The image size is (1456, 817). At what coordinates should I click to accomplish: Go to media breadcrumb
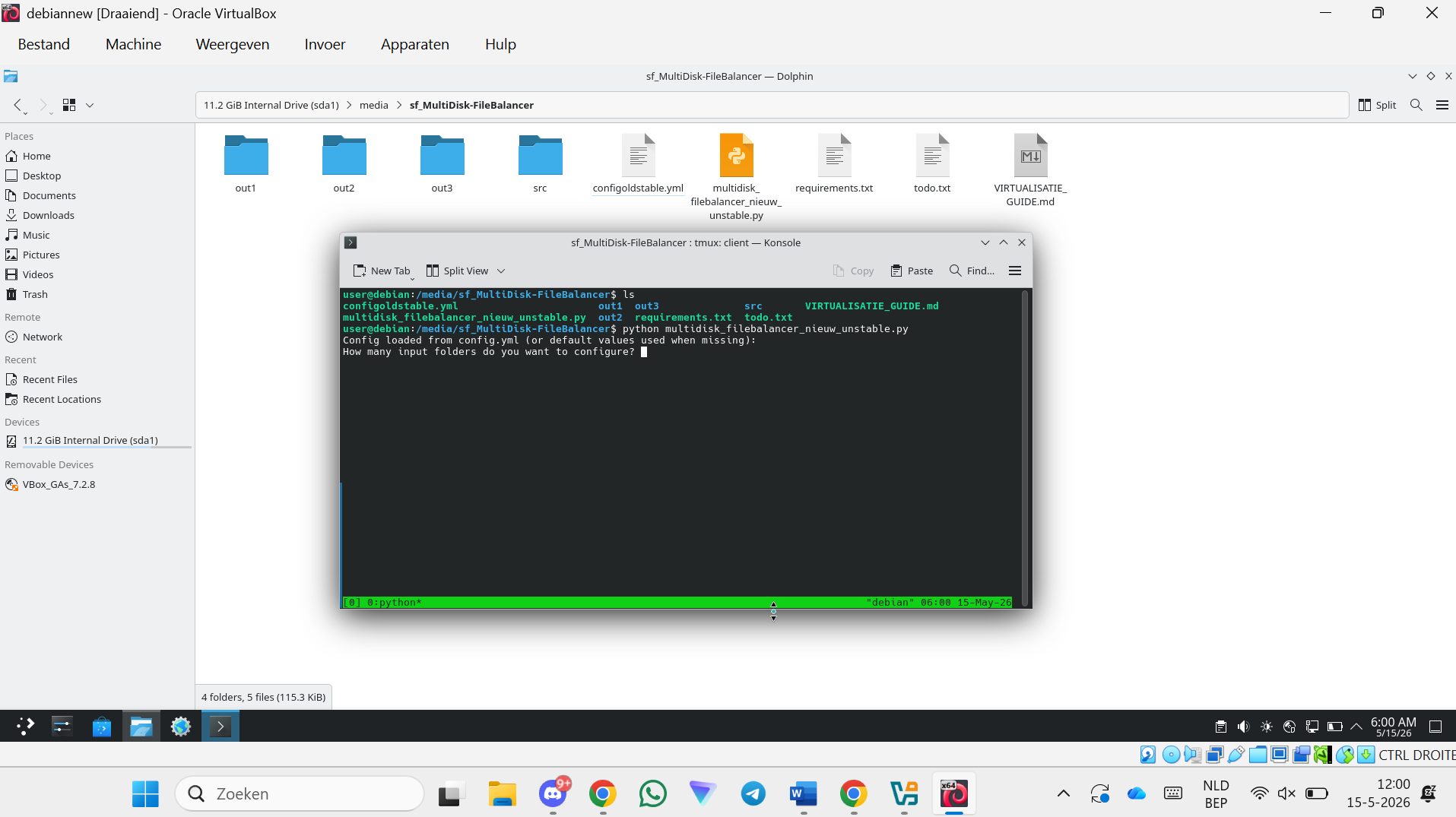[373, 105]
